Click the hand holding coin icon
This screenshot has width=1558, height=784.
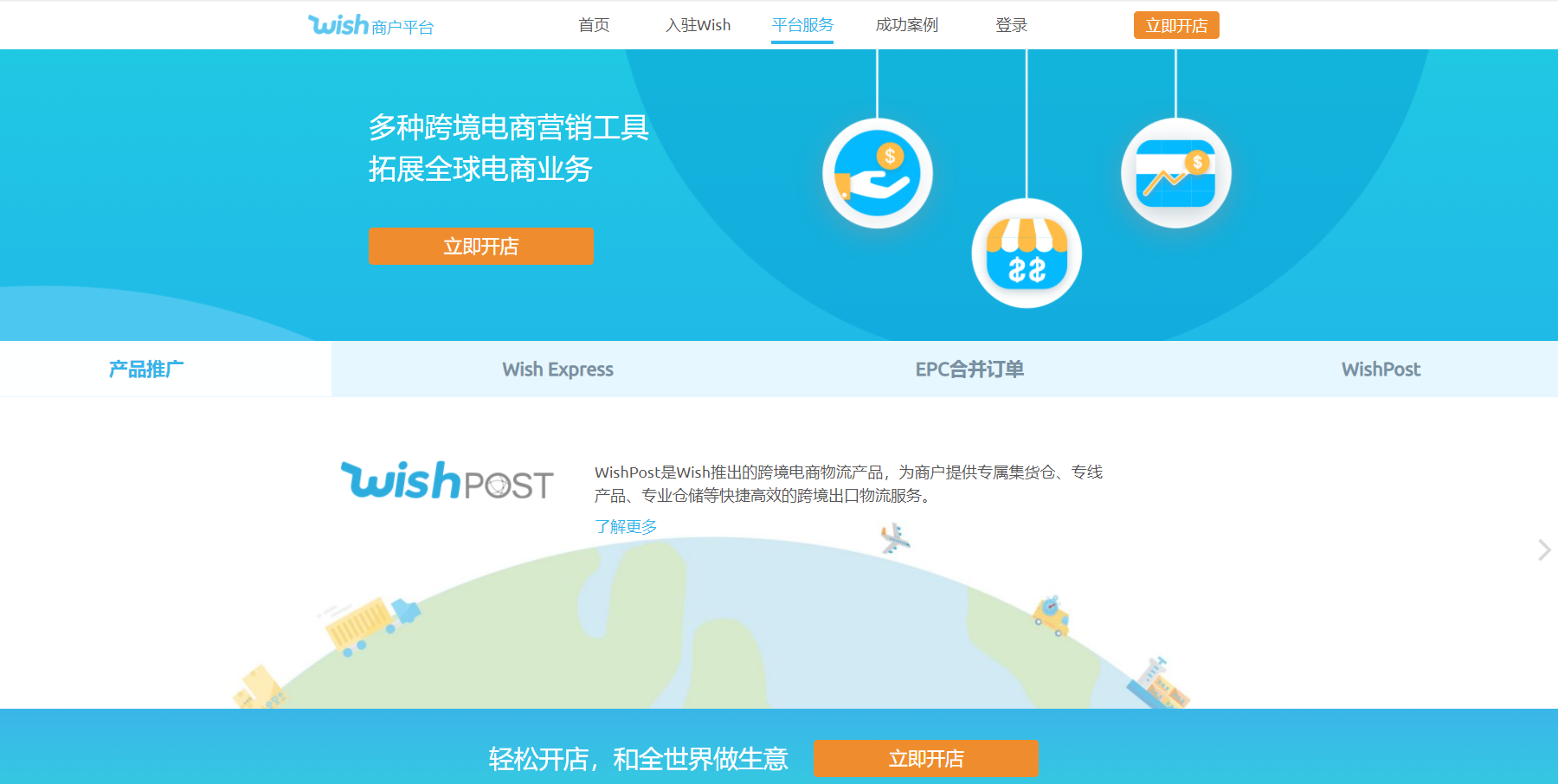click(x=877, y=173)
